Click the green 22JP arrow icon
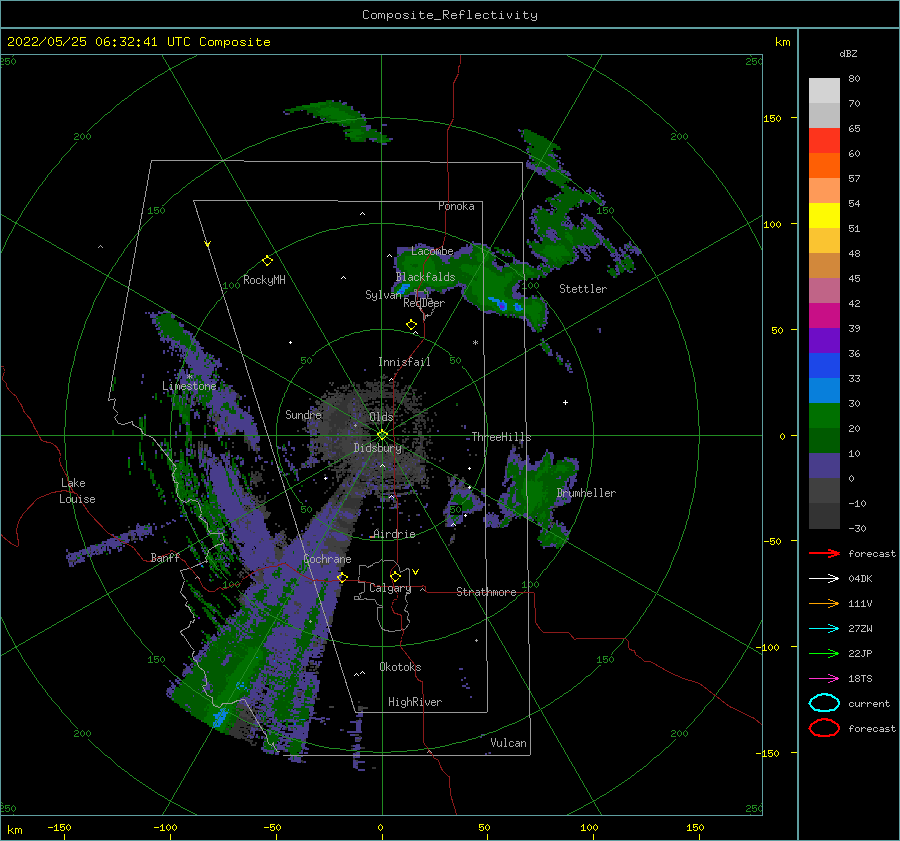 pyautogui.click(x=824, y=653)
